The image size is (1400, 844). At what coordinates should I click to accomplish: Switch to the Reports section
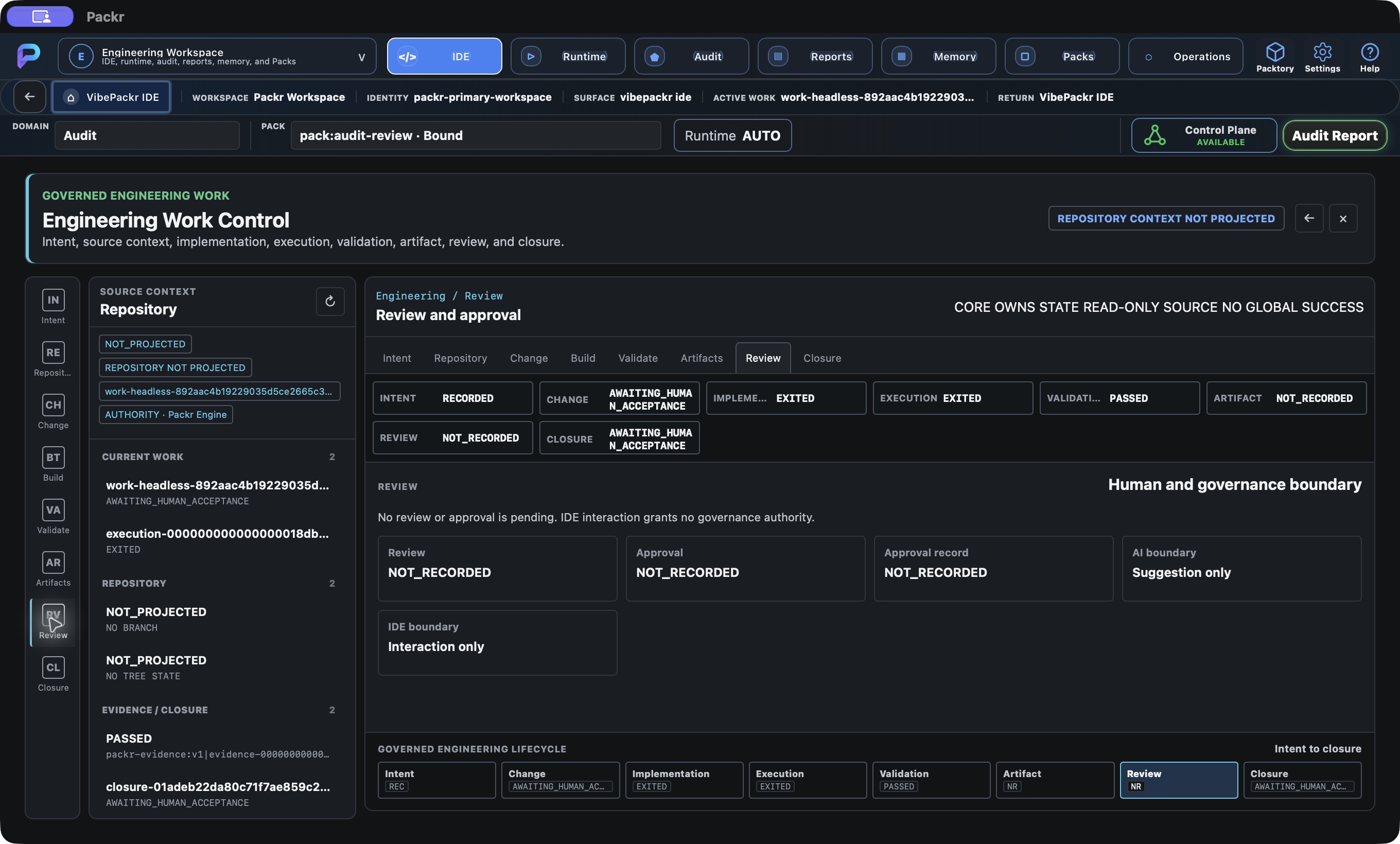point(815,56)
